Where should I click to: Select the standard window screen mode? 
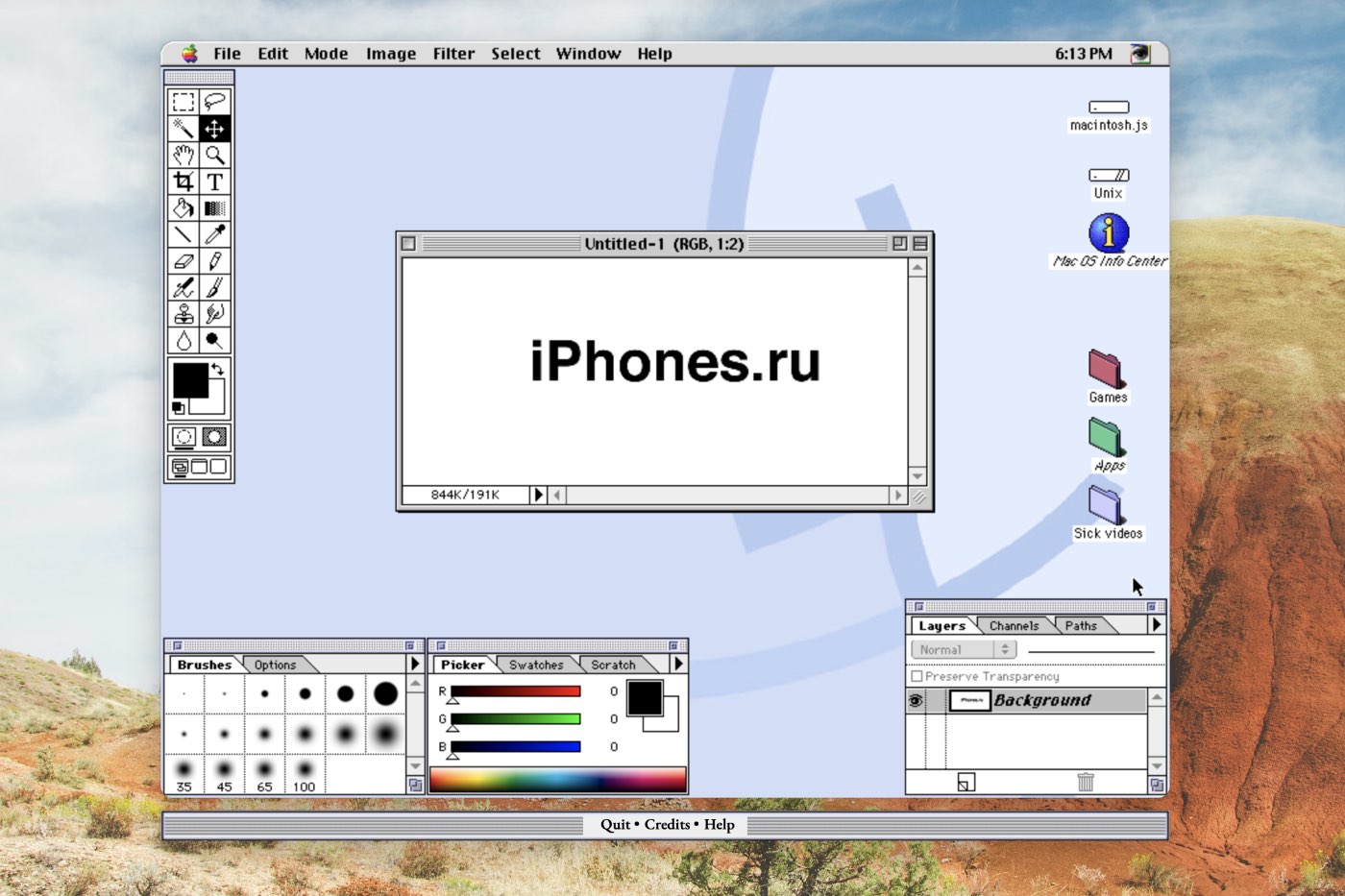180,467
